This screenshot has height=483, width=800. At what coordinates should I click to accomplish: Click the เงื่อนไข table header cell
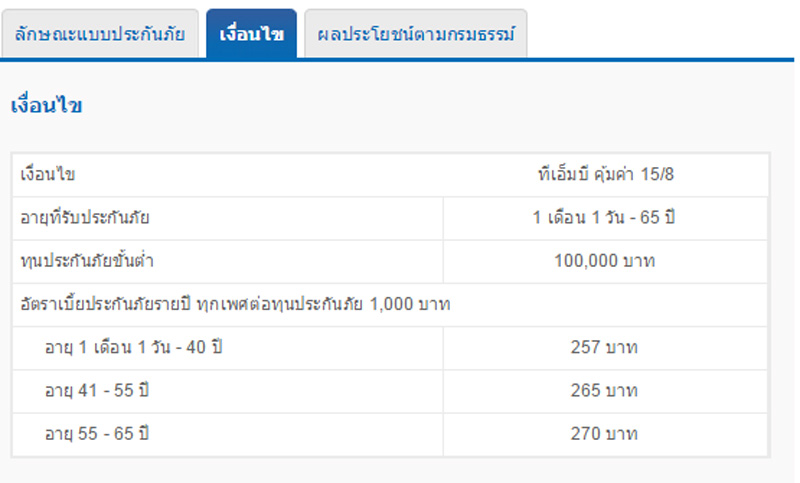[48, 175]
